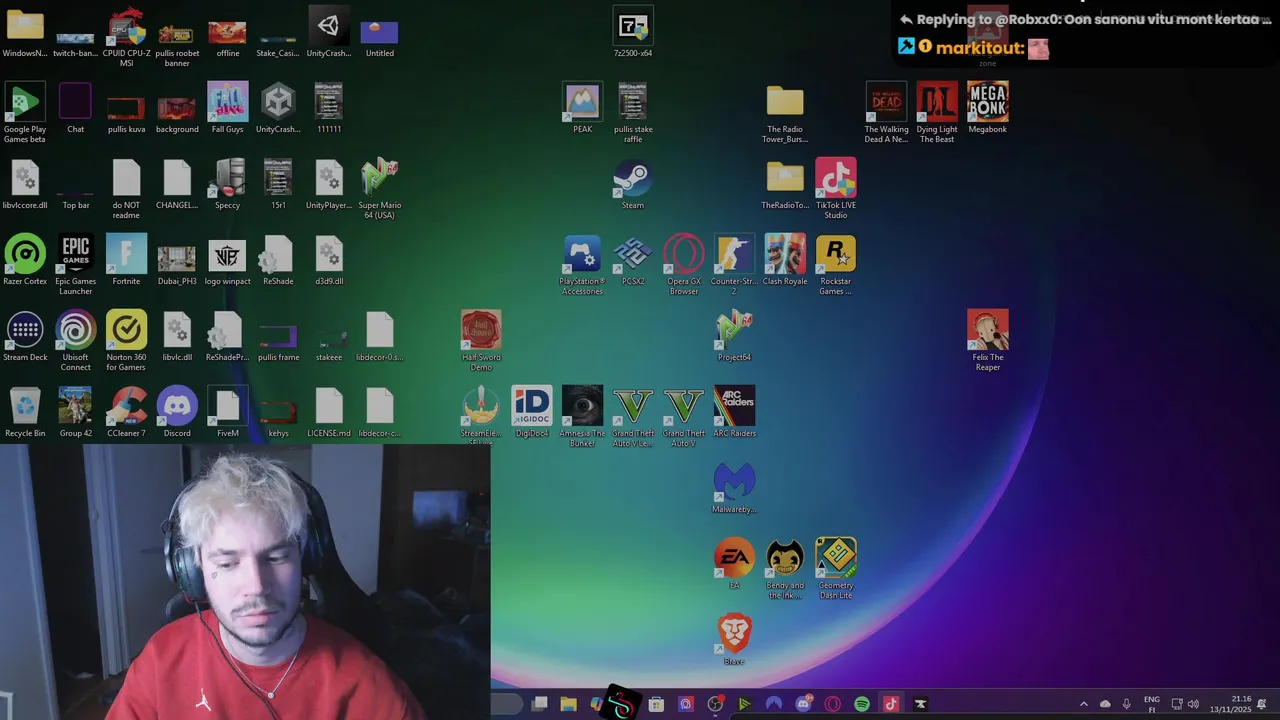Screen dimensions: 1280x720
Task: Open Speccy desktop shortcut
Action: pyautogui.click(x=227, y=186)
